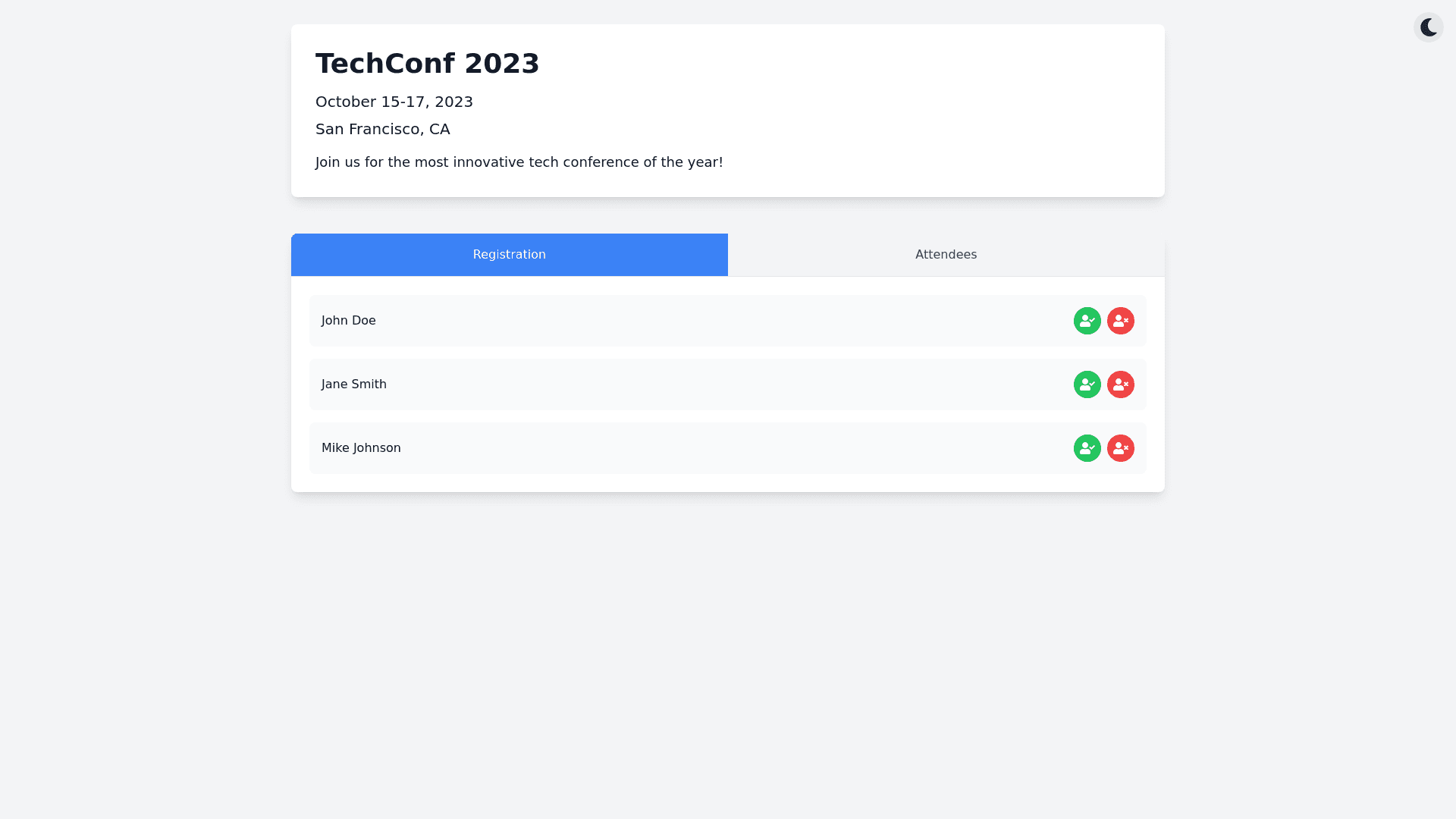
Task: Click the Jane Smith name label
Action: [x=353, y=384]
